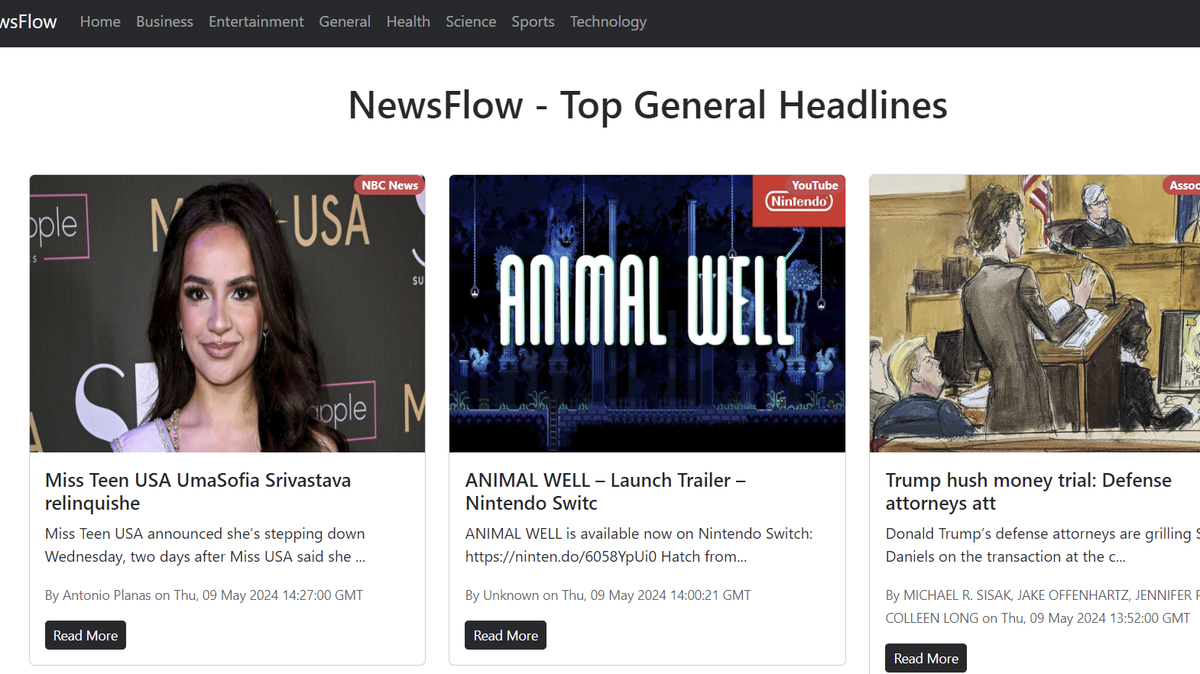Click the Miss Teen USA UmaSofia Srivastava headline

pyautogui.click(x=198, y=492)
